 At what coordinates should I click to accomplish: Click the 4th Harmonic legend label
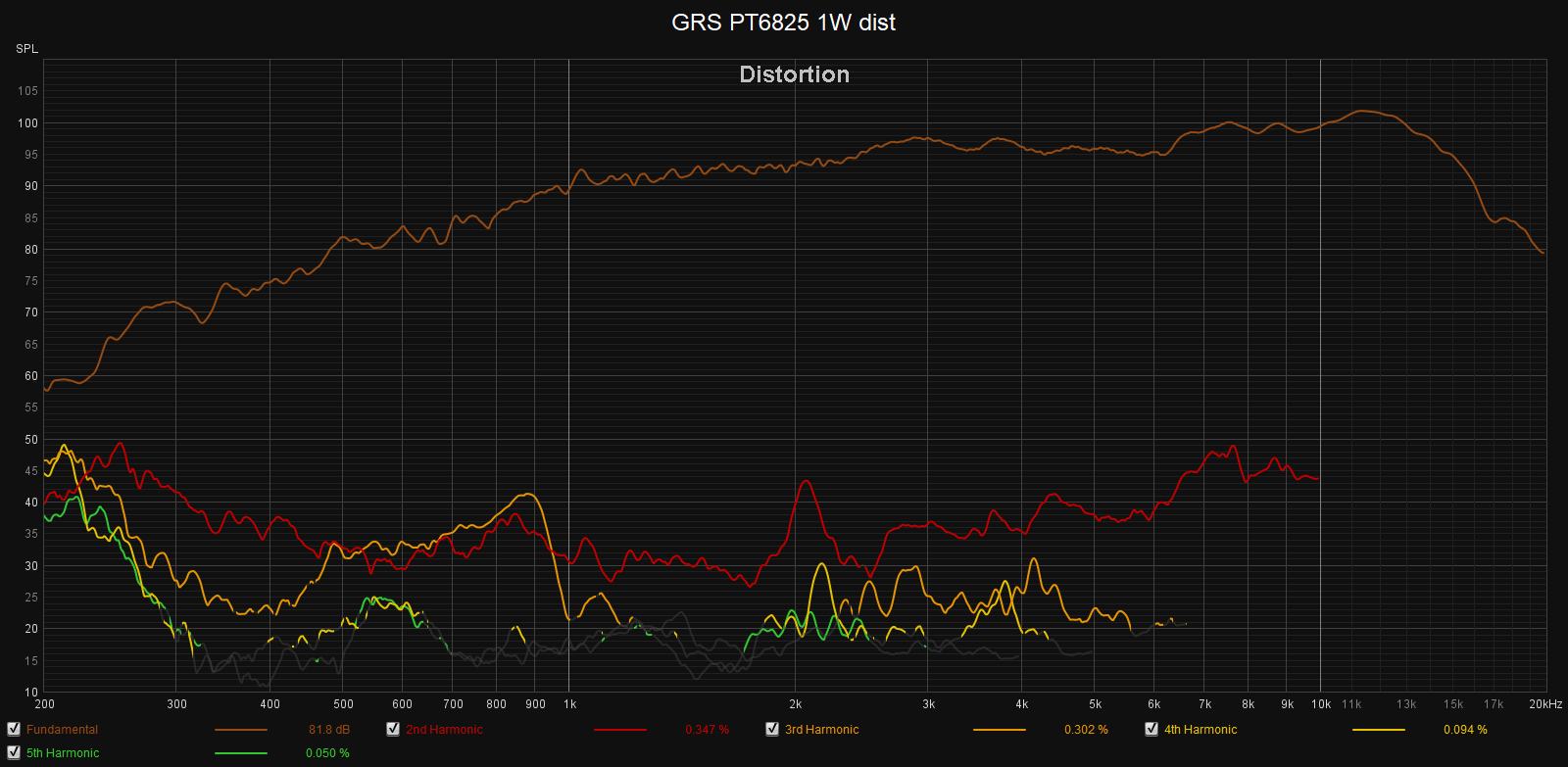[x=1200, y=730]
